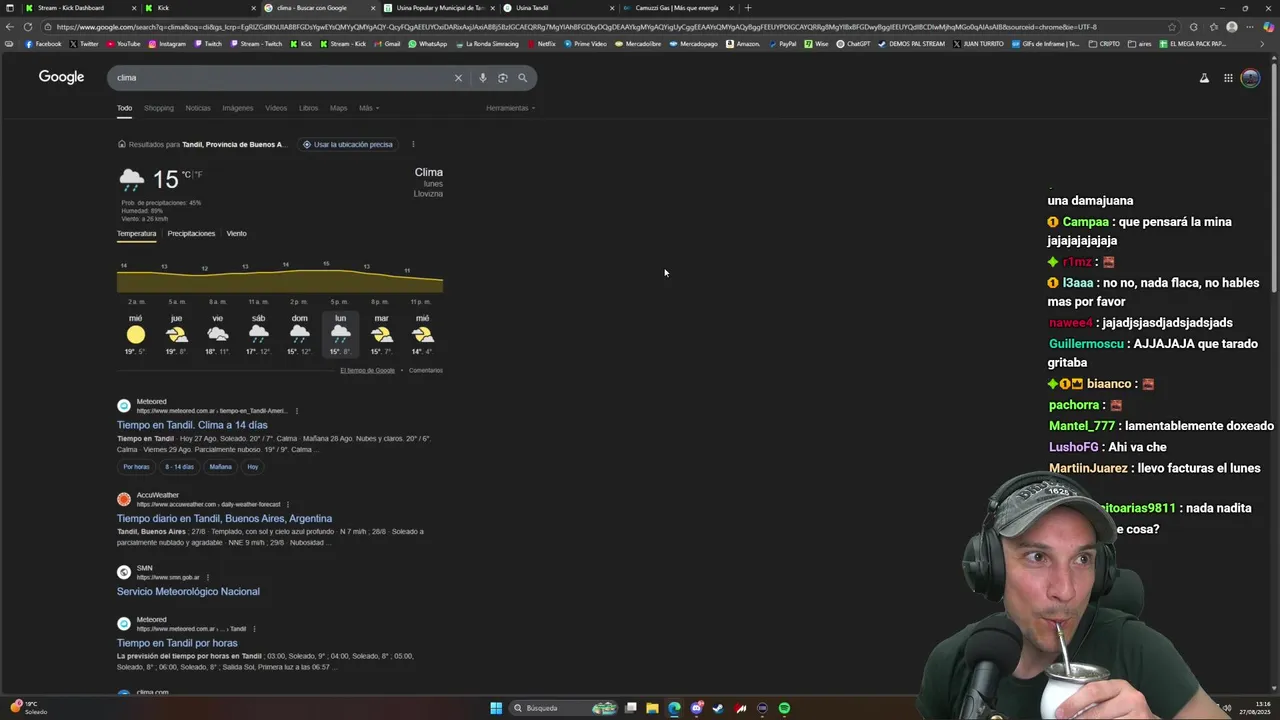Open Netflix bookmark
This screenshot has width=1280, height=720.
coord(541,44)
